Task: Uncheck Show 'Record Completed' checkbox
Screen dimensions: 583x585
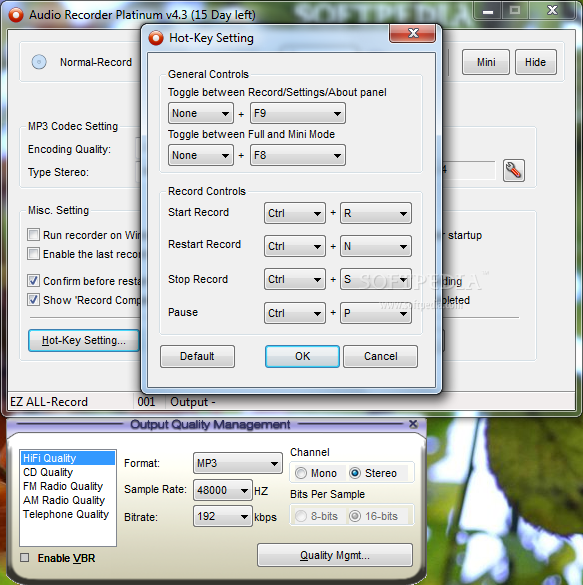Action: (x=33, y=300)
